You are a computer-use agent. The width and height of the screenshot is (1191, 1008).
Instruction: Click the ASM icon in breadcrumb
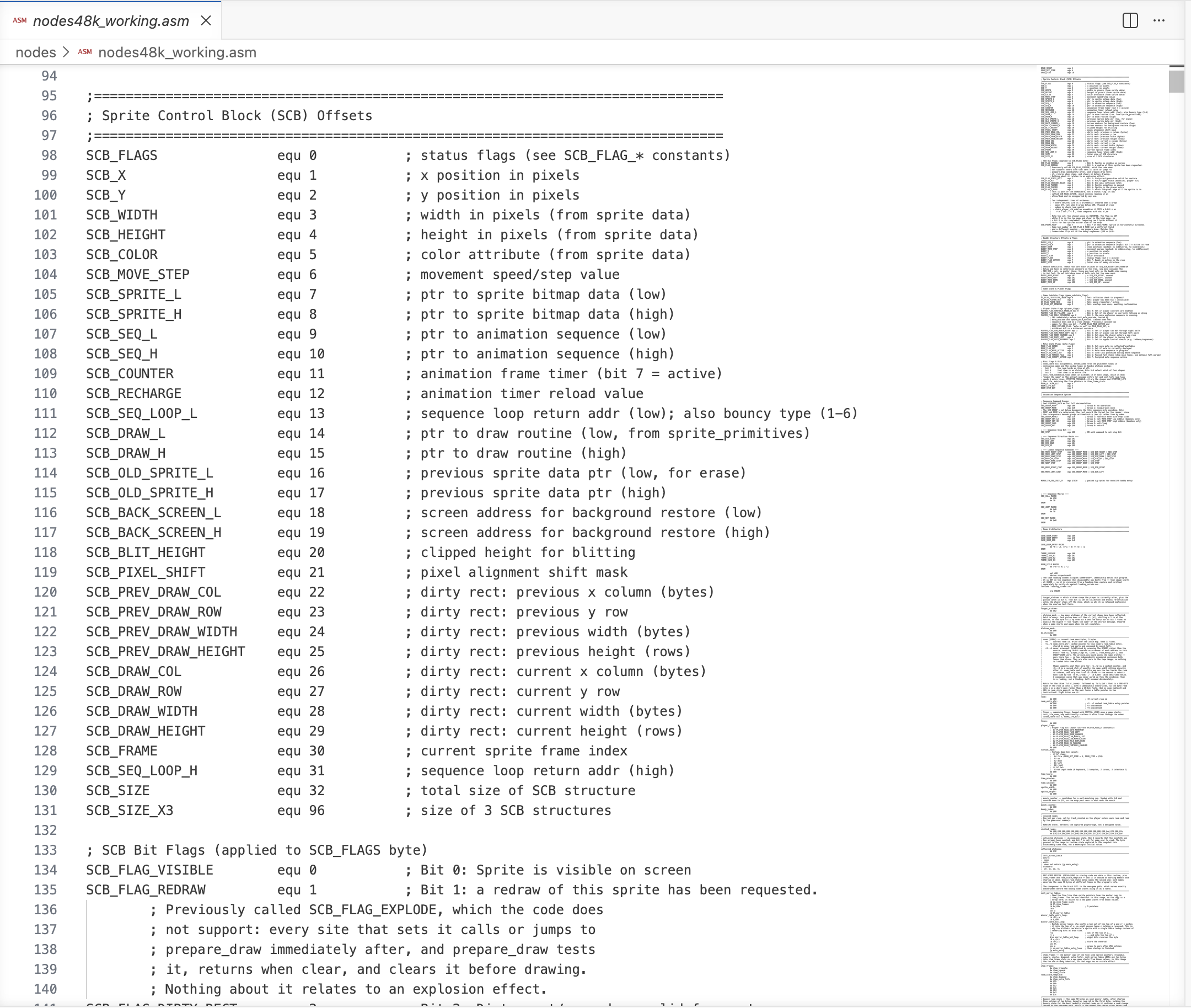pyautogui.click(x=85, y=52)
